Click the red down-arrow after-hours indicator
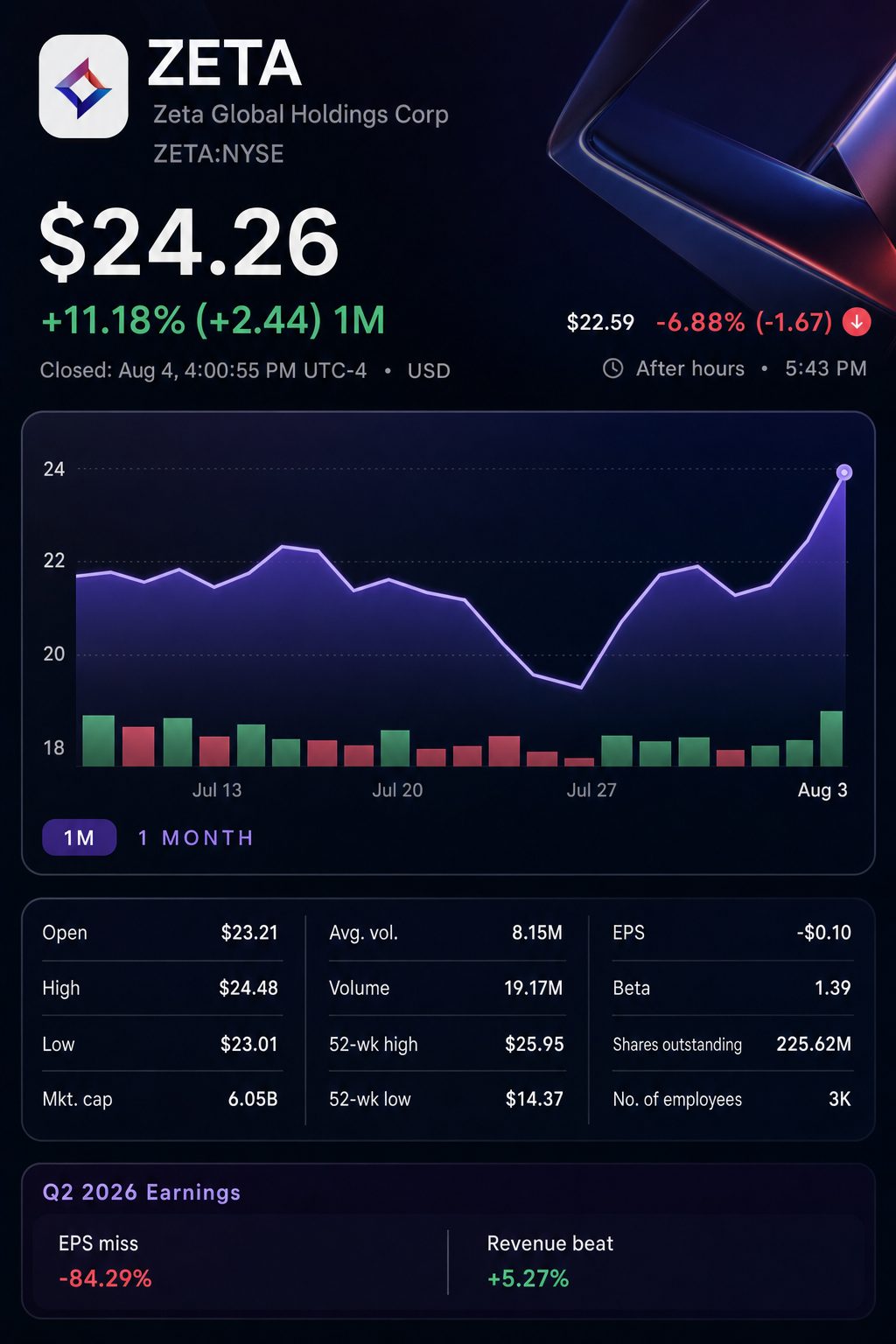The height and width of the screenshot is (1344, 896). 857,322
